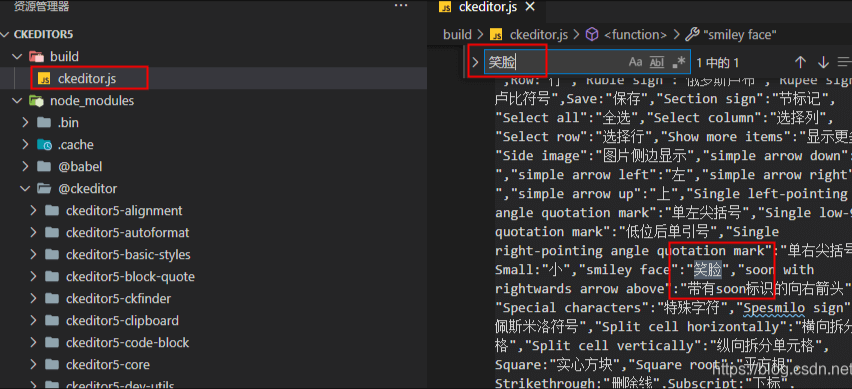Expand the ckeditor5-ckfinder folder

33,299
